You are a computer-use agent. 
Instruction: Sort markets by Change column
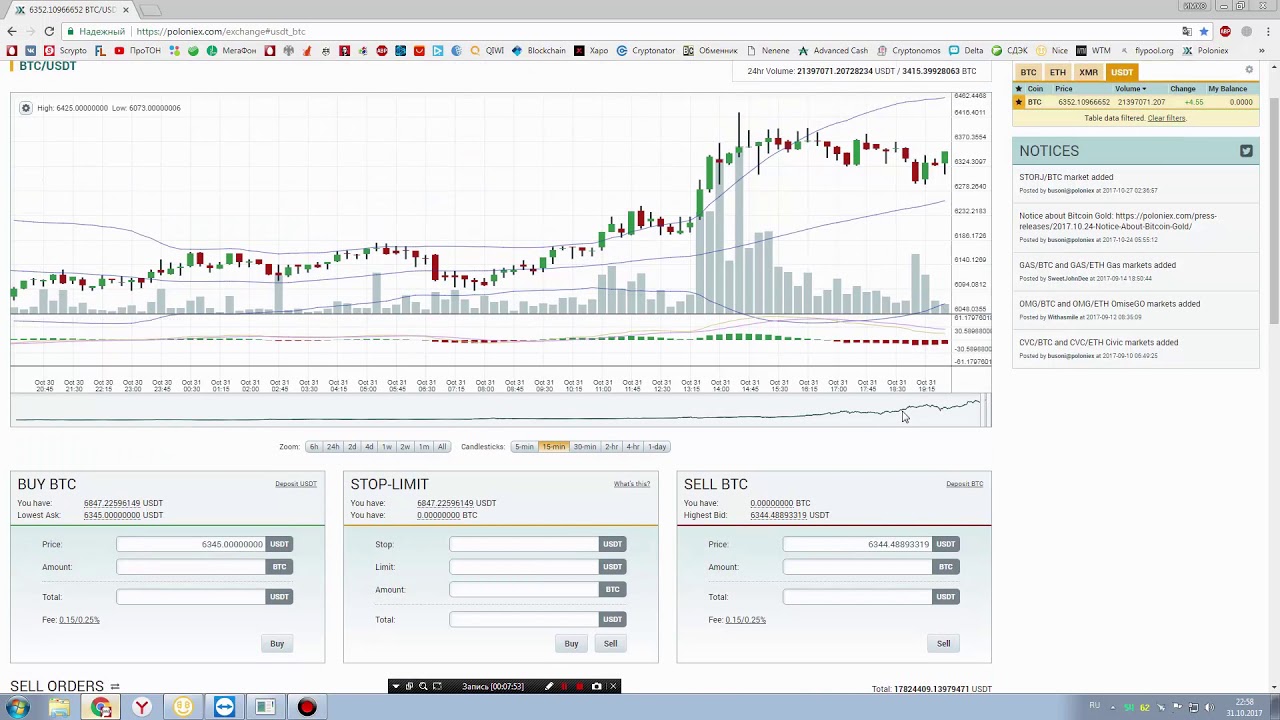1183,89
